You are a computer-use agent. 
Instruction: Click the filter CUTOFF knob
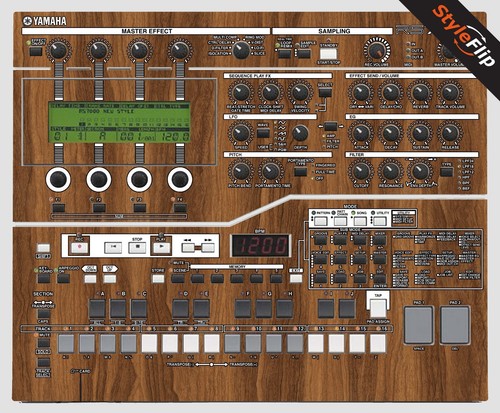[361, 171]
